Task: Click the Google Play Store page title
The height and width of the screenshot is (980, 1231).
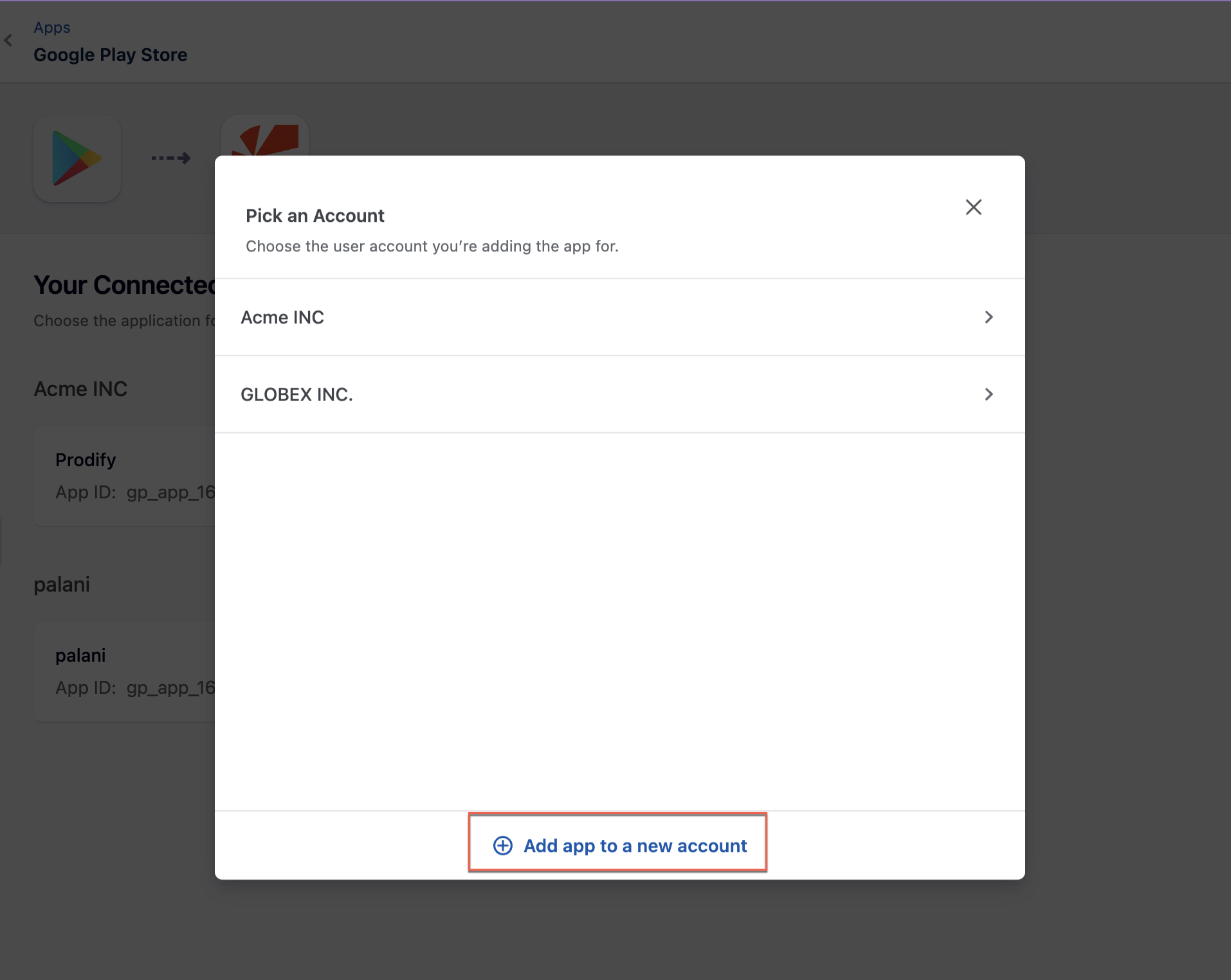Action: 111,55
